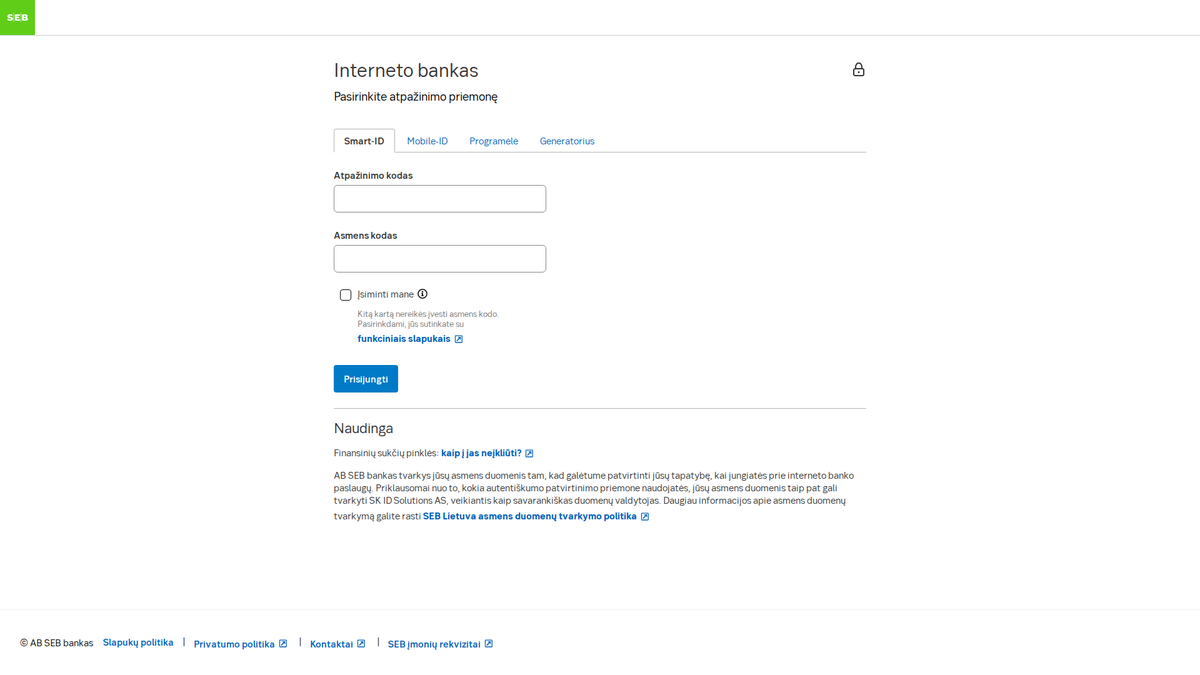Click external-link icon after duomenų tvarkymo politika
Screen dimensions: 1200x675
click(645, 517)
